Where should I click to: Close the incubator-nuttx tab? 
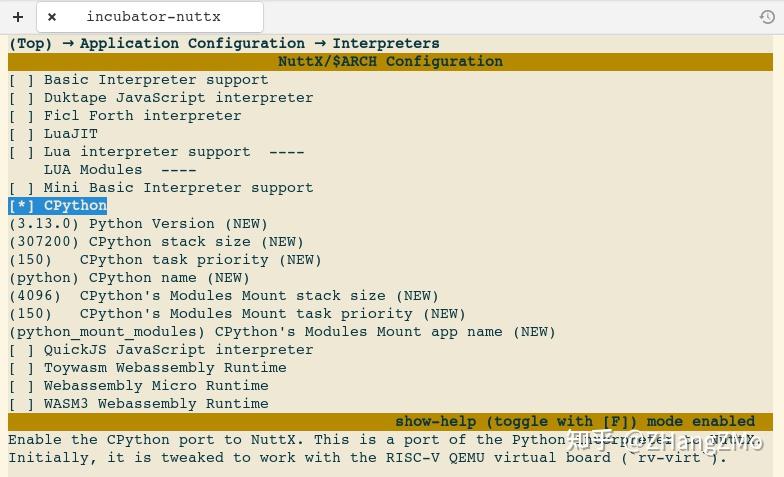coord(52,16)
